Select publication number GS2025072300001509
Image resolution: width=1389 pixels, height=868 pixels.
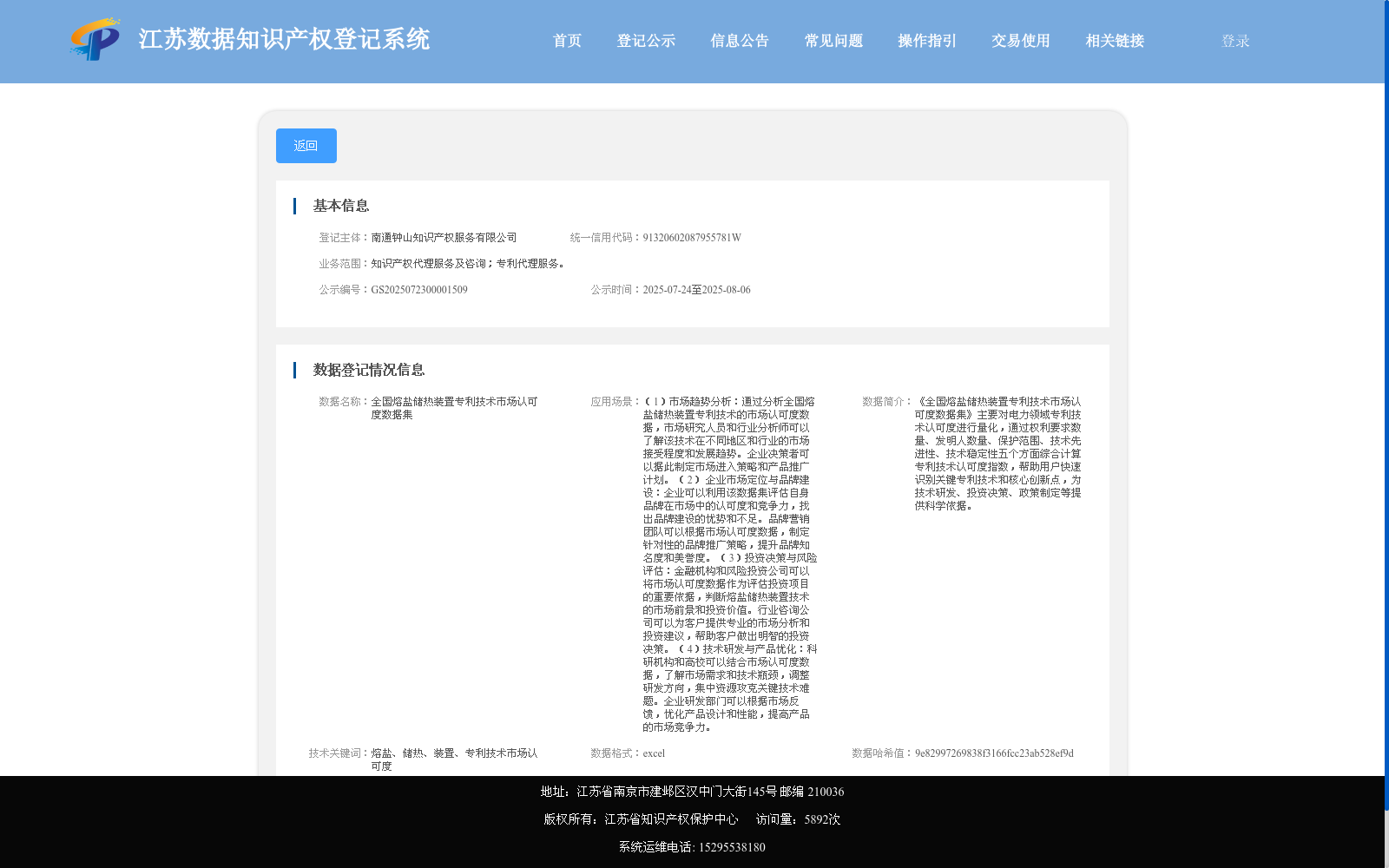419,290
